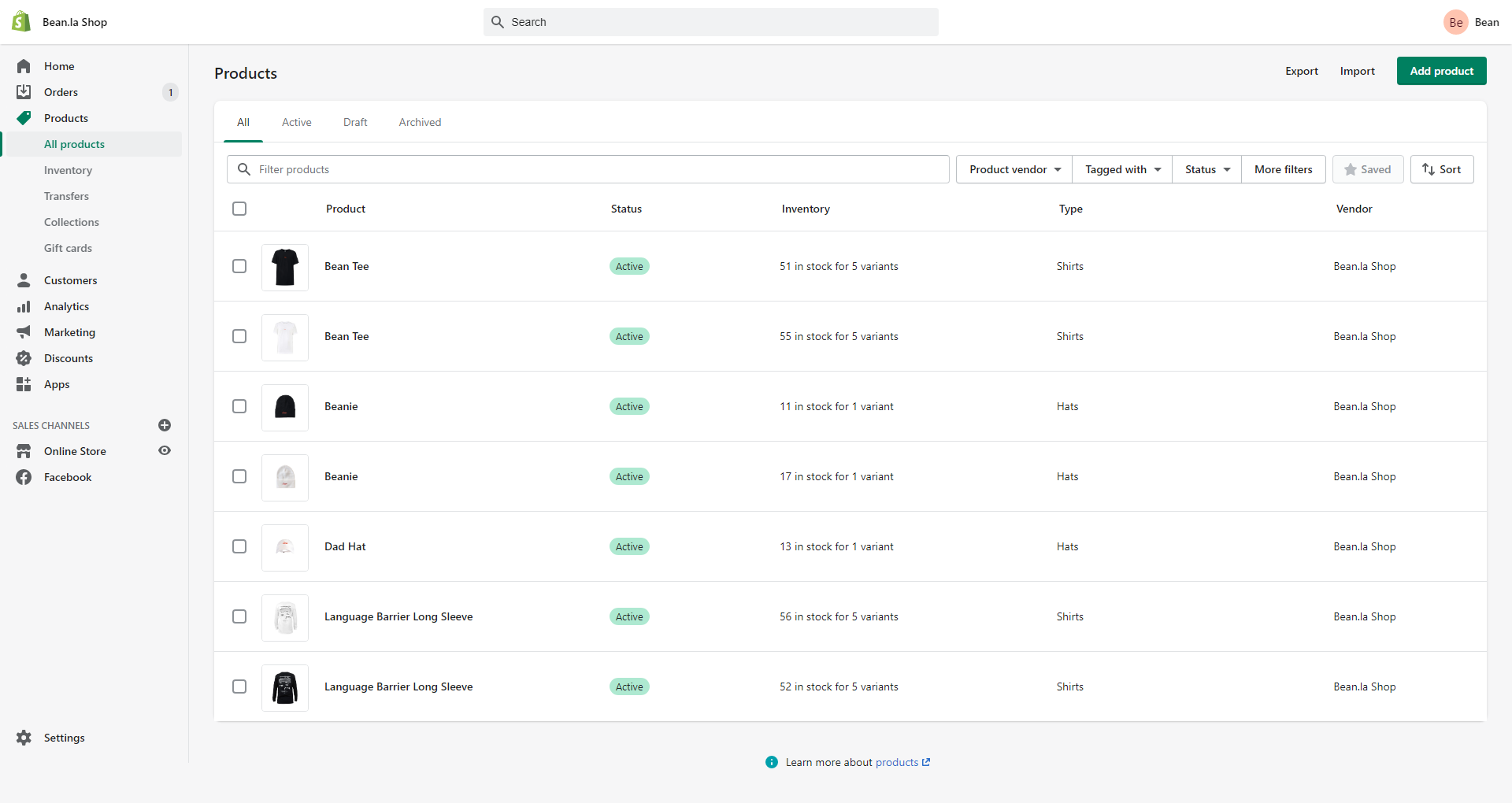Select Discounts in the sidebar
The width and height of the screenshot is (1512, 803).
tap(69, 358)
